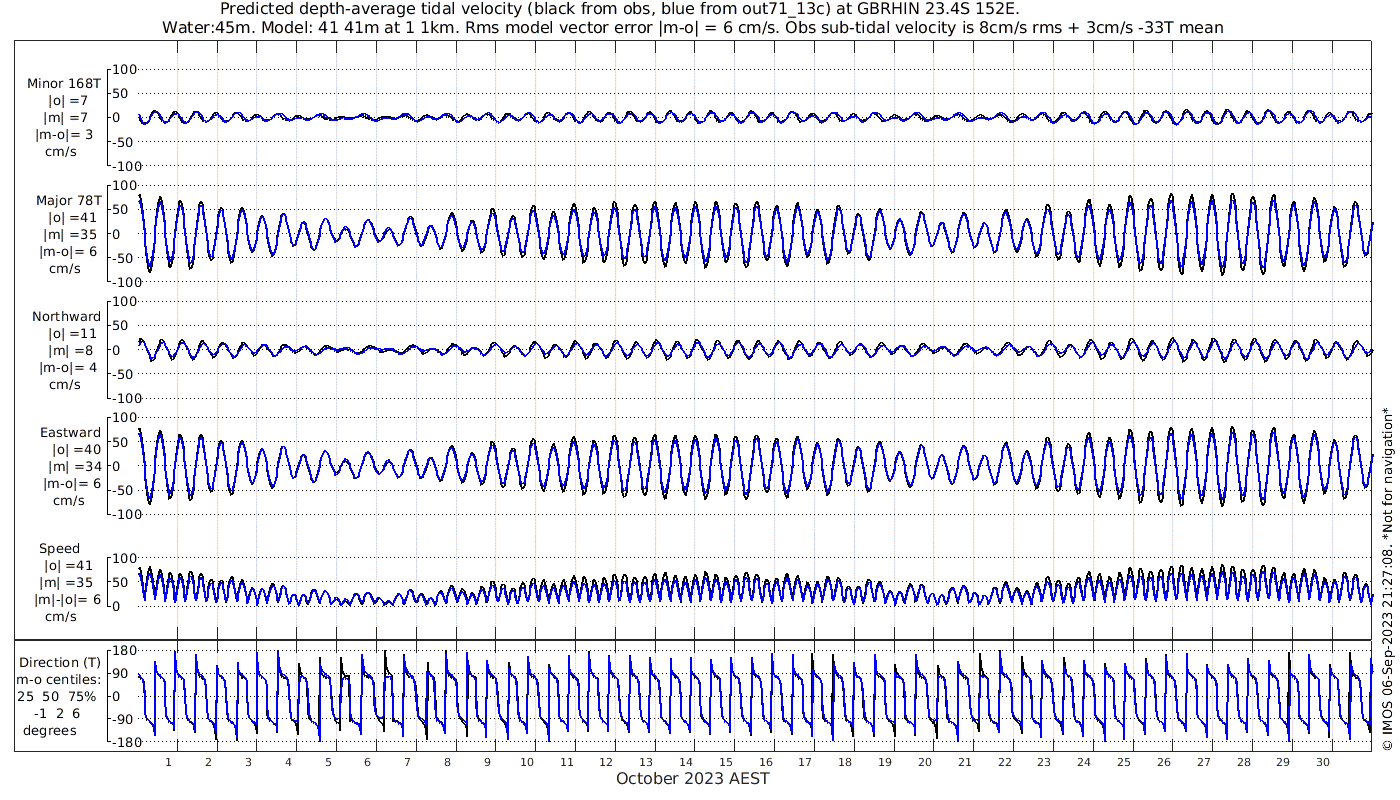Image resolution: width=1400 pixels, height=800 pixels.
Task: Click the day '13' tick label on x-axis
Action: tap(646, 762)
